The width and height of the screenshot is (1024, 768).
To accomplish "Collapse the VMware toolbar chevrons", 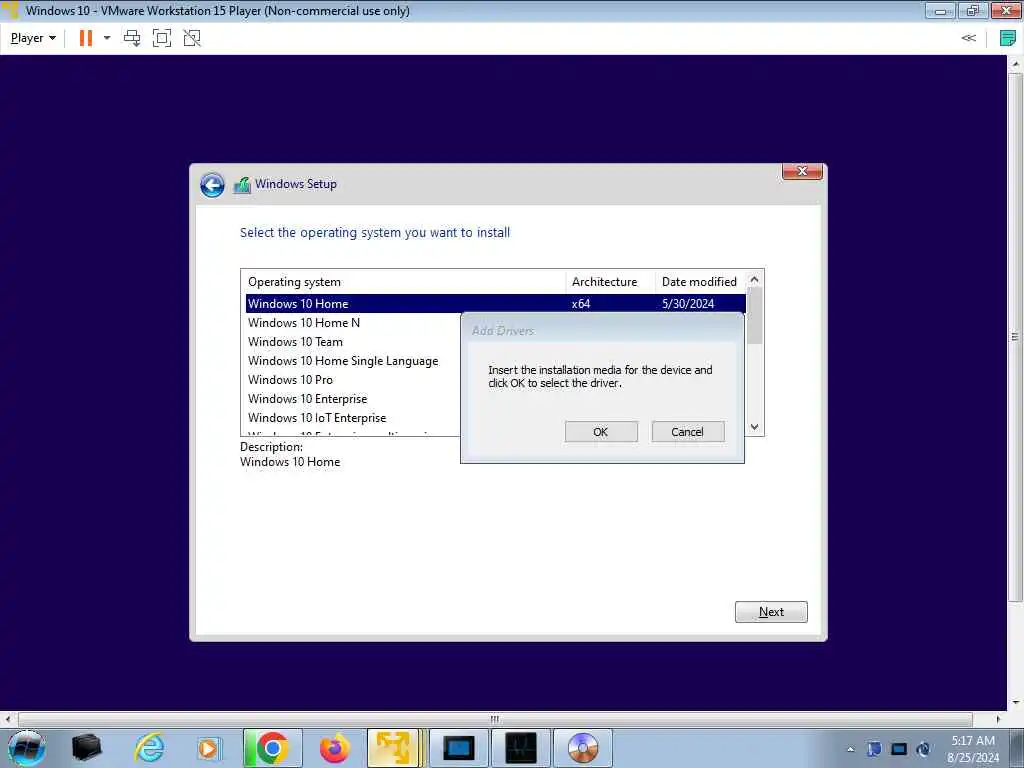I will point(968,38).
